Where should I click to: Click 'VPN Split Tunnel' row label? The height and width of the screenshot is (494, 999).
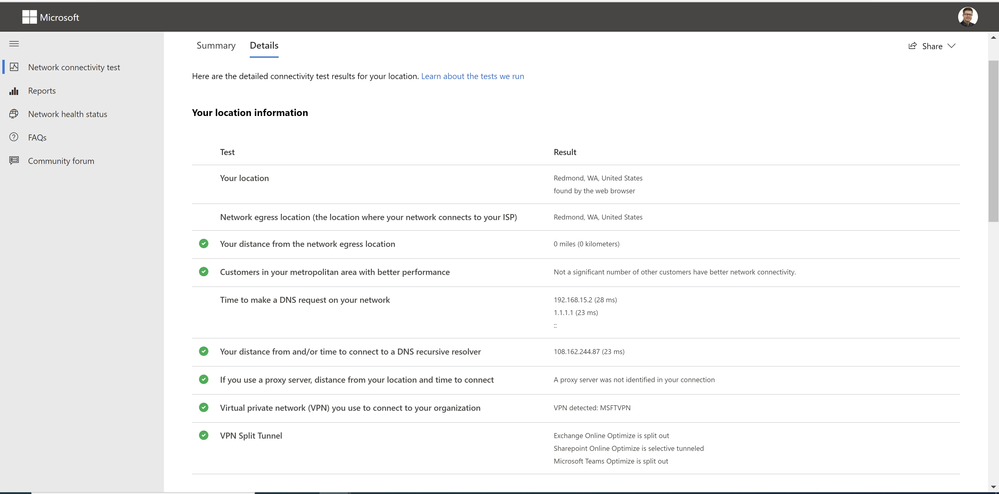pos(251,436)
